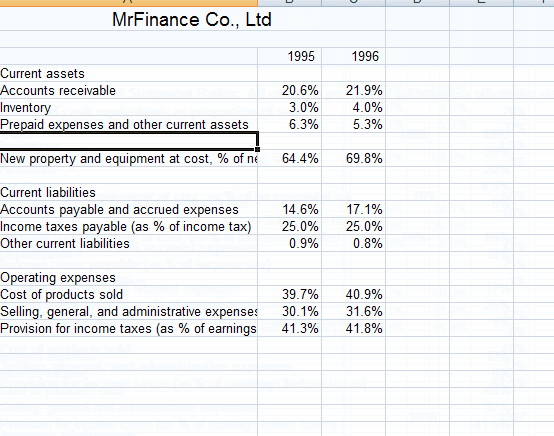Click the Provision for income taxes value 41.8%
This screenshot has width=554, height=436.
click(x=354, y=328)
